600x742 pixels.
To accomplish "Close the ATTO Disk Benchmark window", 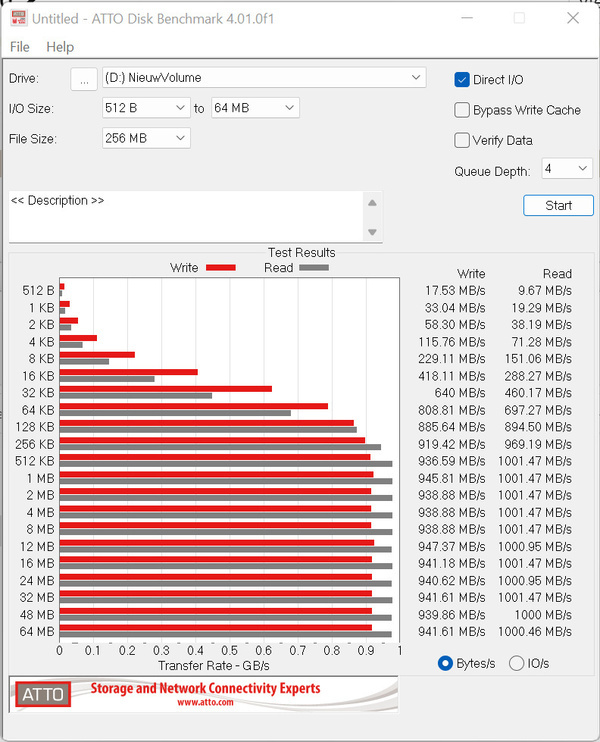I will [573, 18].
